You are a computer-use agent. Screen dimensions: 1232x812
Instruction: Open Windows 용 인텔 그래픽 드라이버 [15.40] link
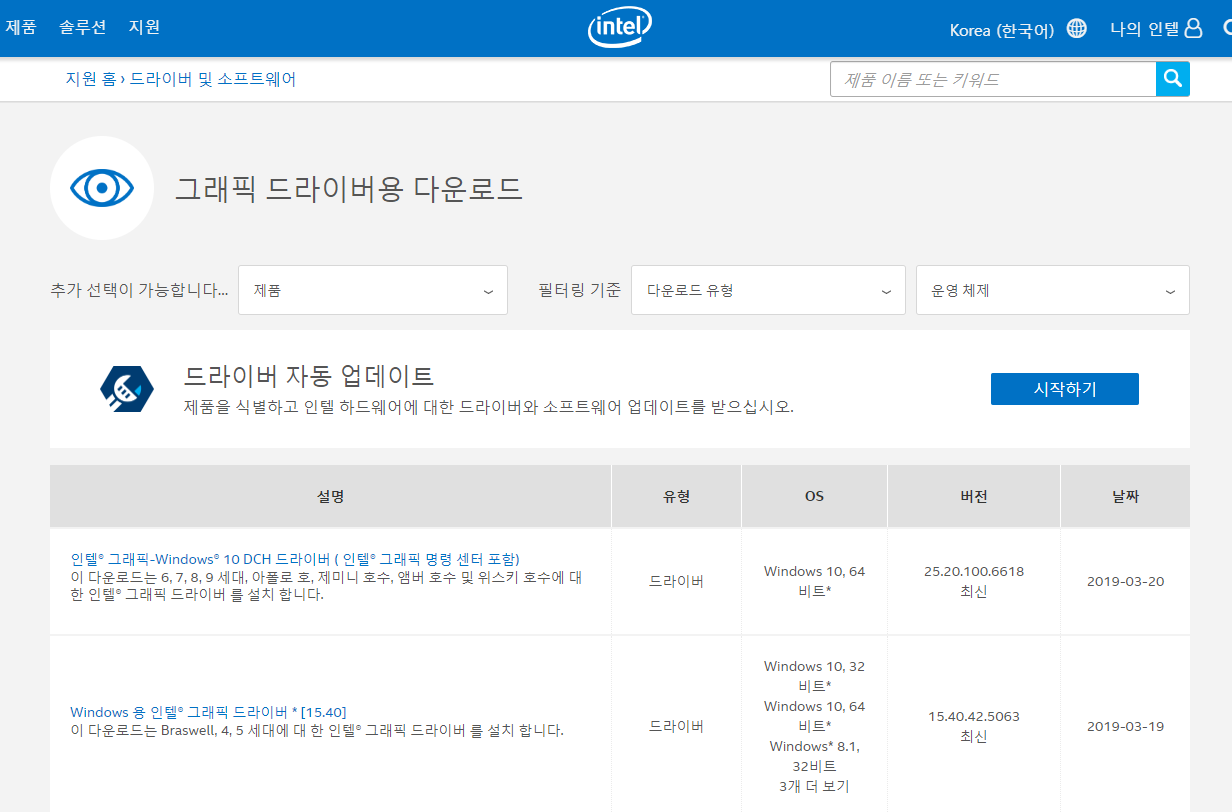[x=208, y=712]
